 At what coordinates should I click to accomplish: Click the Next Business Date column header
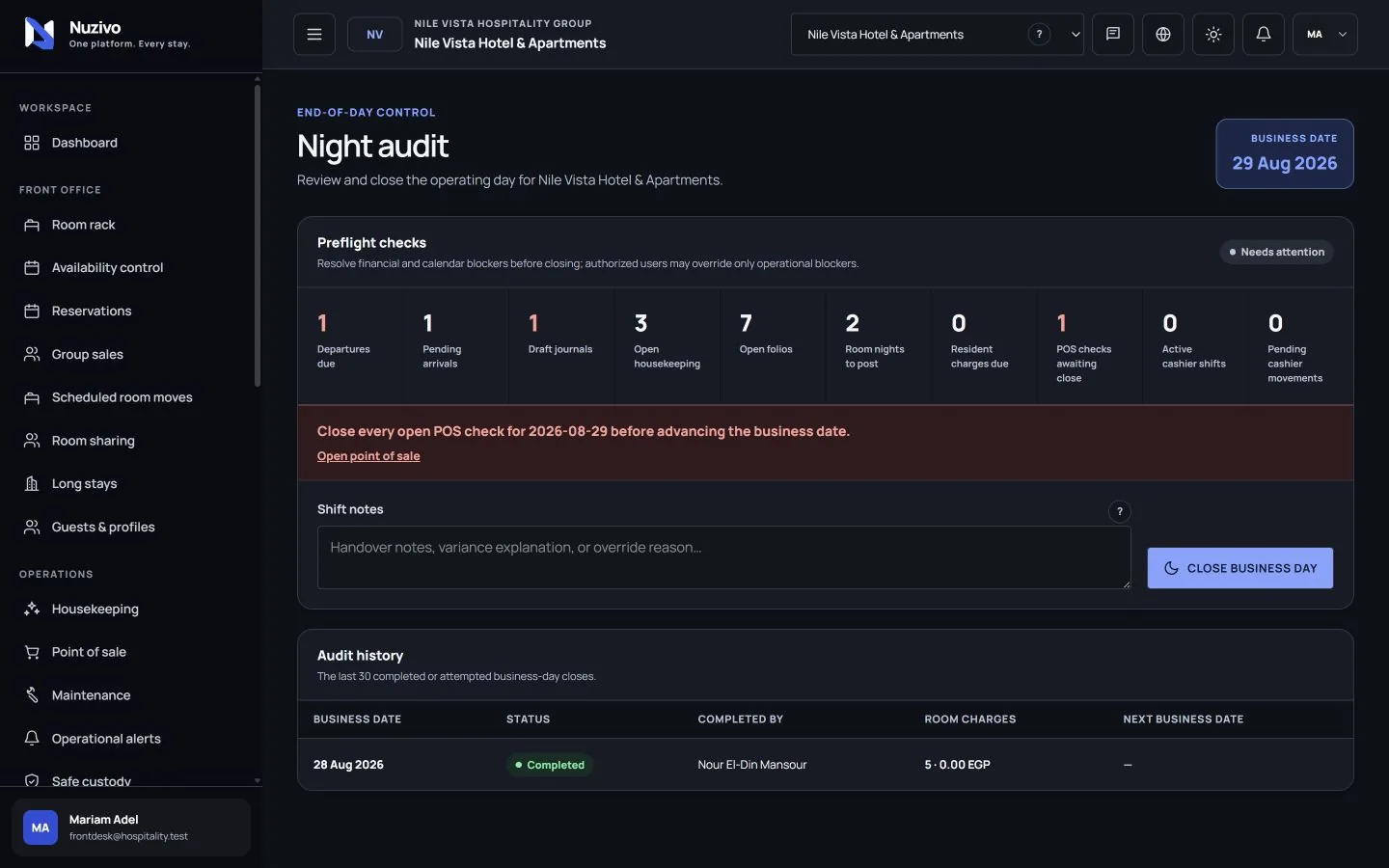[1184, 719]
